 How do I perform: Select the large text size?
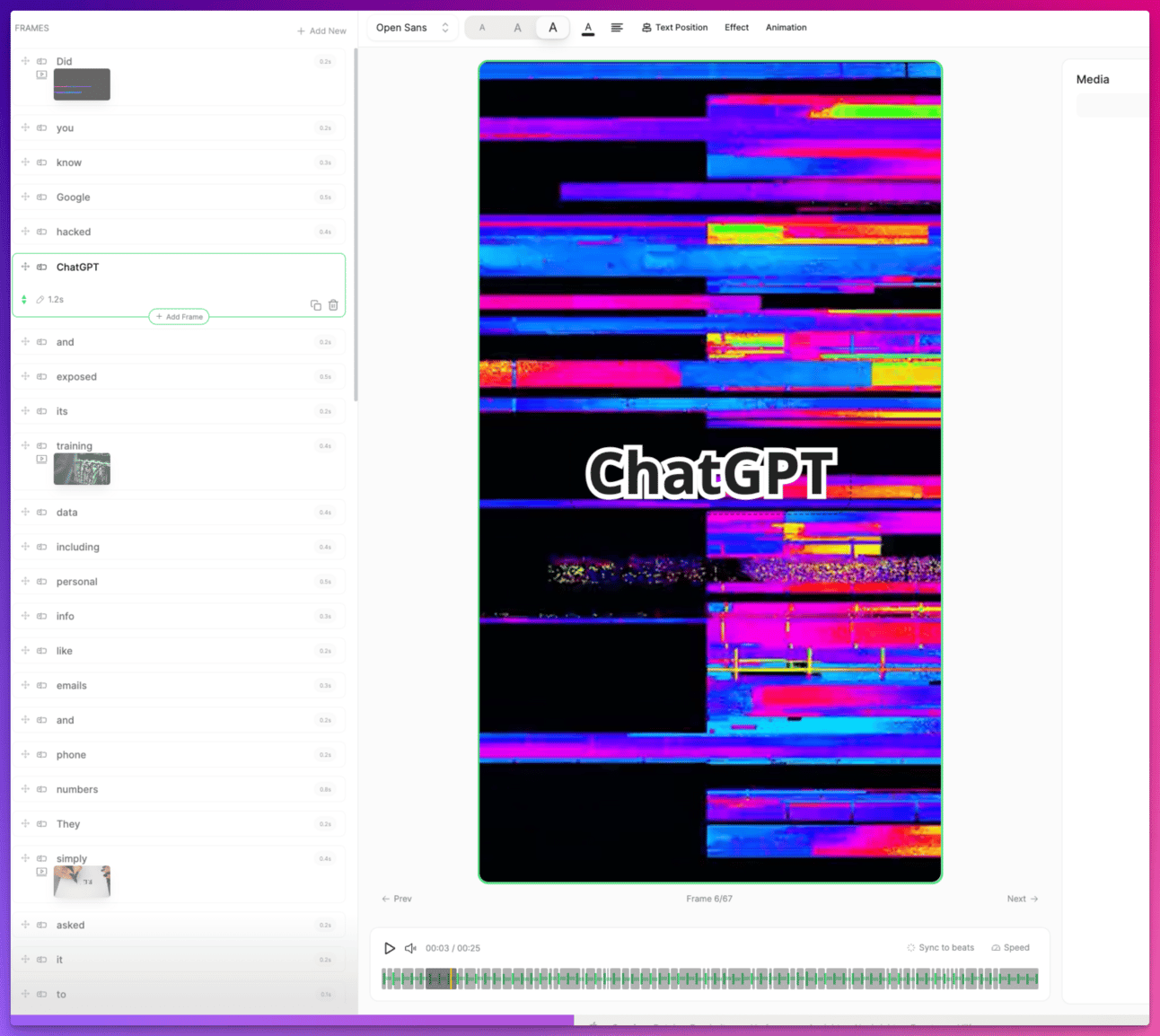[x=552, y=28]
